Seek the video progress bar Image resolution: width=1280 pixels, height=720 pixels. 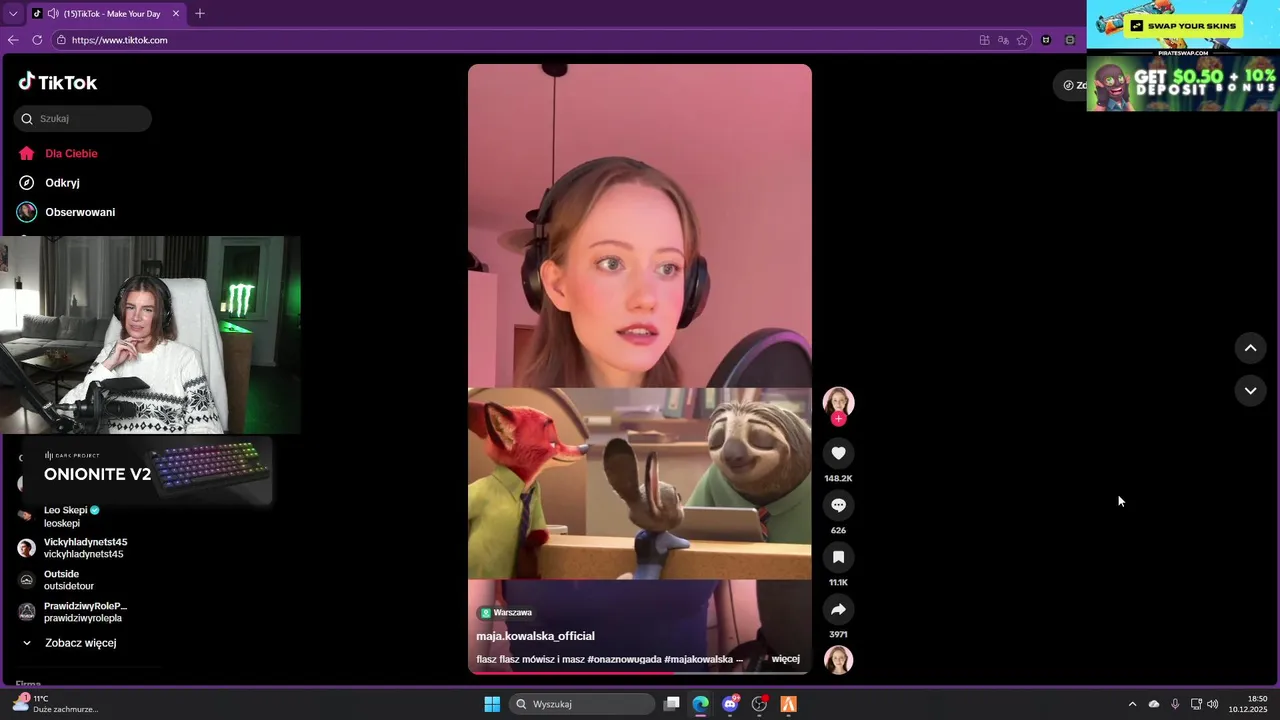tap(640, 673)
